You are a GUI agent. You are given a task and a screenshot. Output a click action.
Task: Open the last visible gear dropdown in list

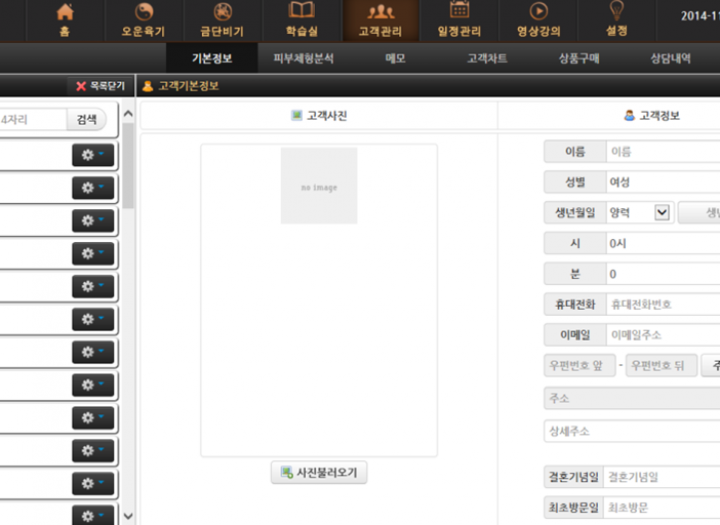tap(93, 515)
